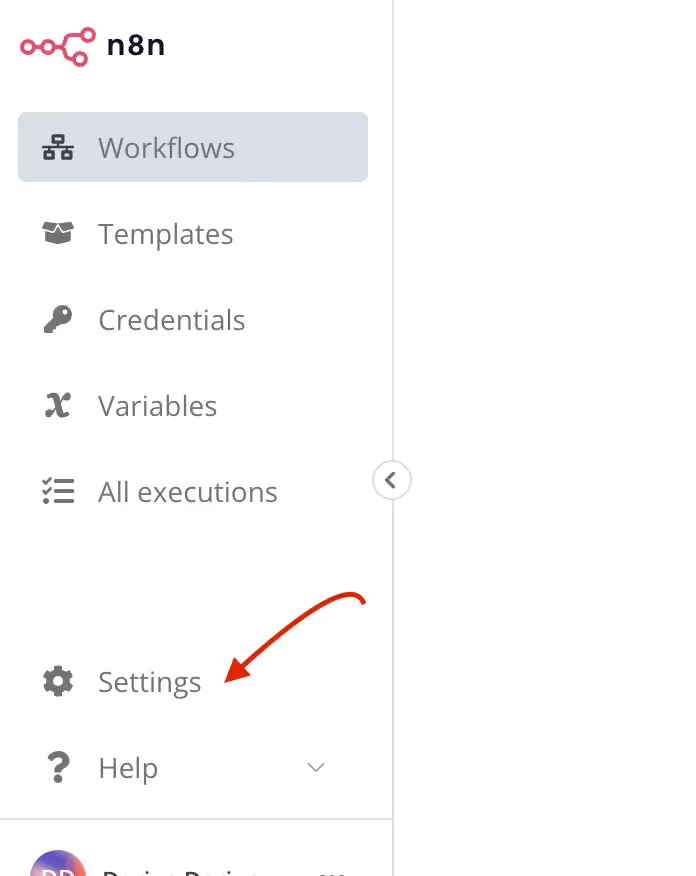Click the n8n brand name text

click(136, 44)
